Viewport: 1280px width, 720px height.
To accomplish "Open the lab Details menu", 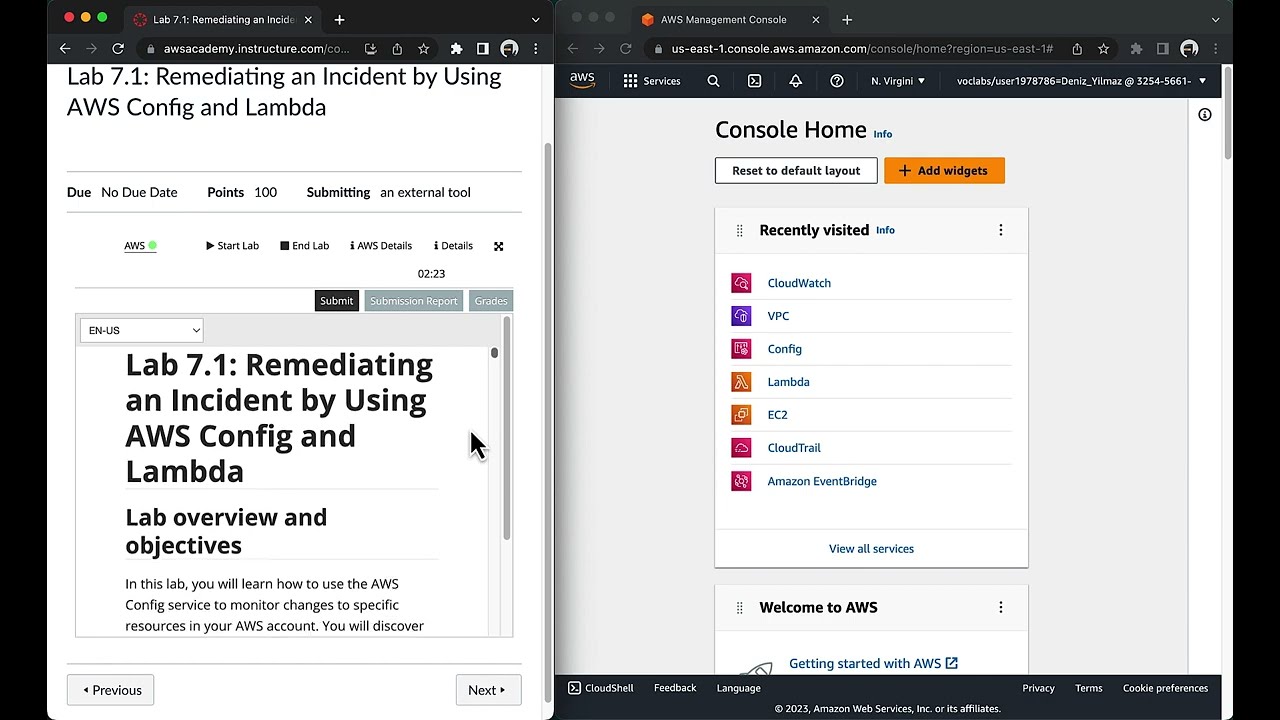I will coord(453,246).
